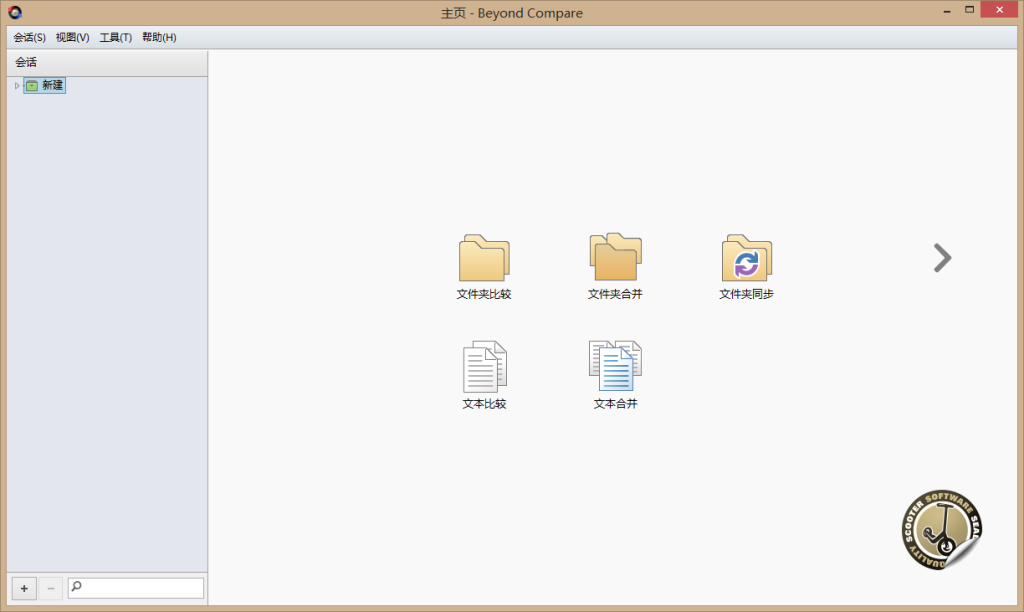Open the 文本合并 (Text Merge) session icon

click(615, 367)
